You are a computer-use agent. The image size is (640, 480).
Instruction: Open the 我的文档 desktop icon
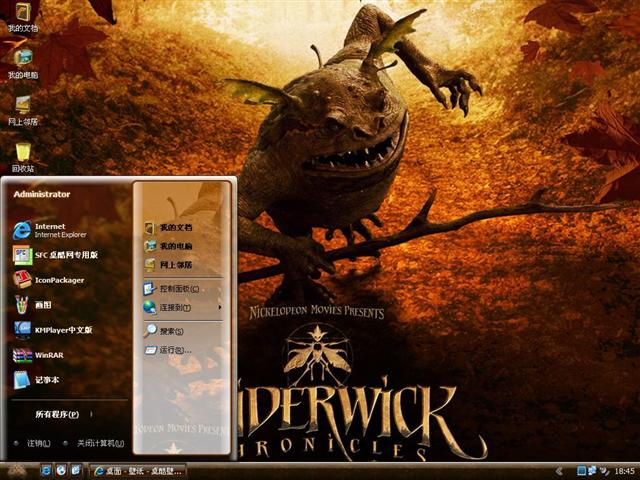click(23, 18)
